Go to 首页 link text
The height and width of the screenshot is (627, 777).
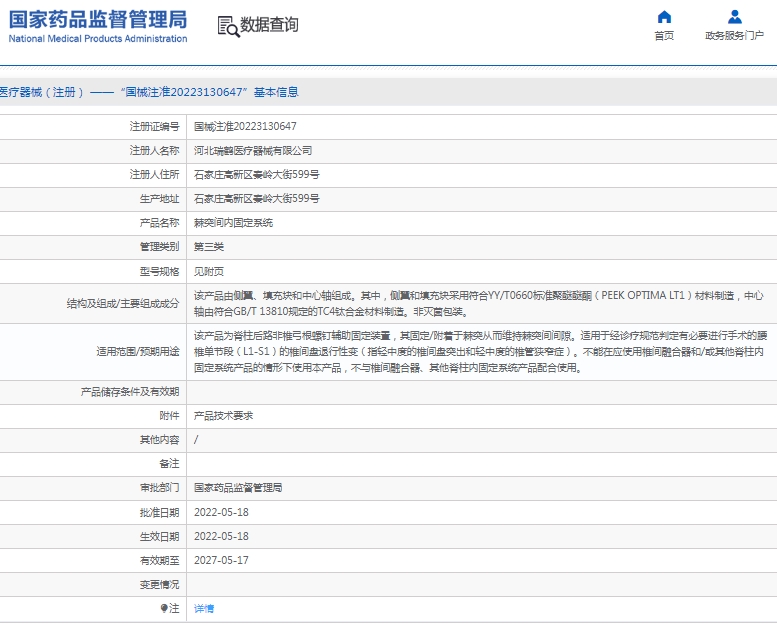point(664,36)
